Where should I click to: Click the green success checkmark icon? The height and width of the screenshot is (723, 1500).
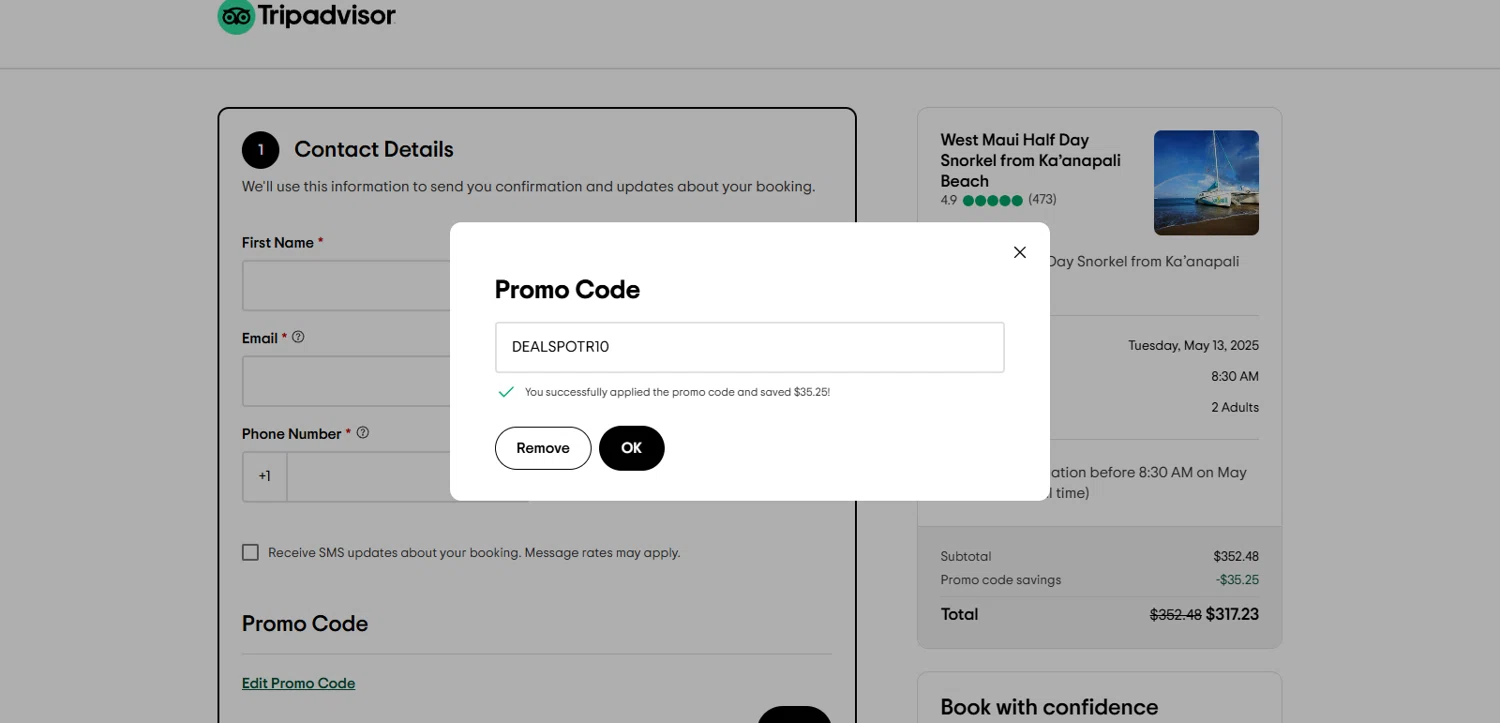pyautogui.click(x=506, y=392)
